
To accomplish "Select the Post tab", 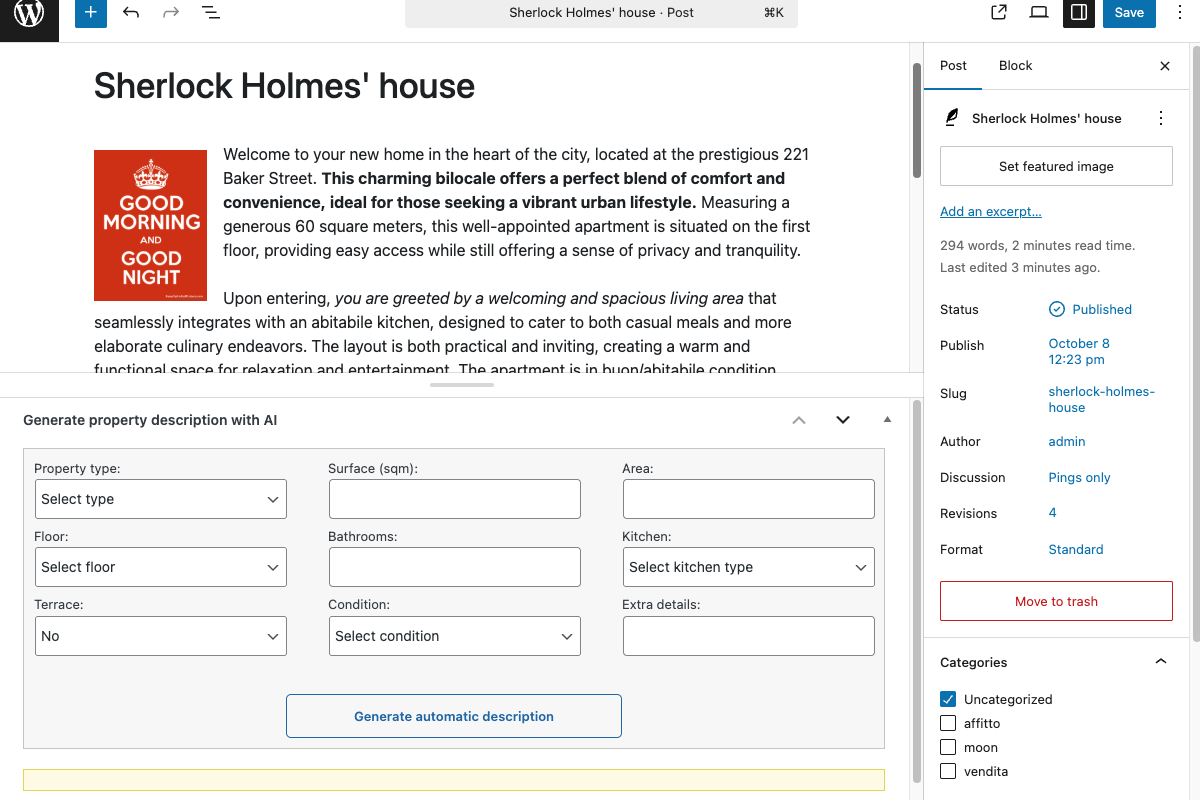I will pos(953,65).
